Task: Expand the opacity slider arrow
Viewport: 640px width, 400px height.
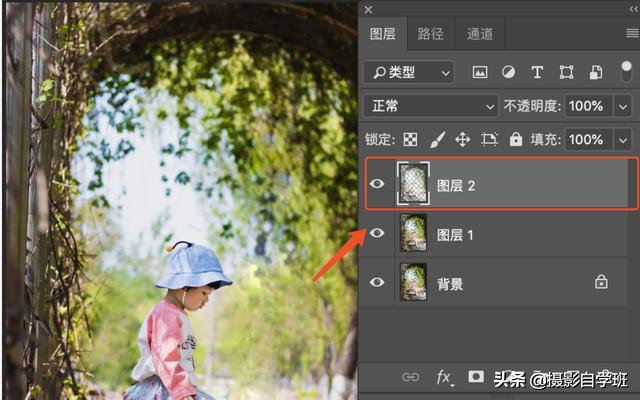Action: (x=622, y=107)
